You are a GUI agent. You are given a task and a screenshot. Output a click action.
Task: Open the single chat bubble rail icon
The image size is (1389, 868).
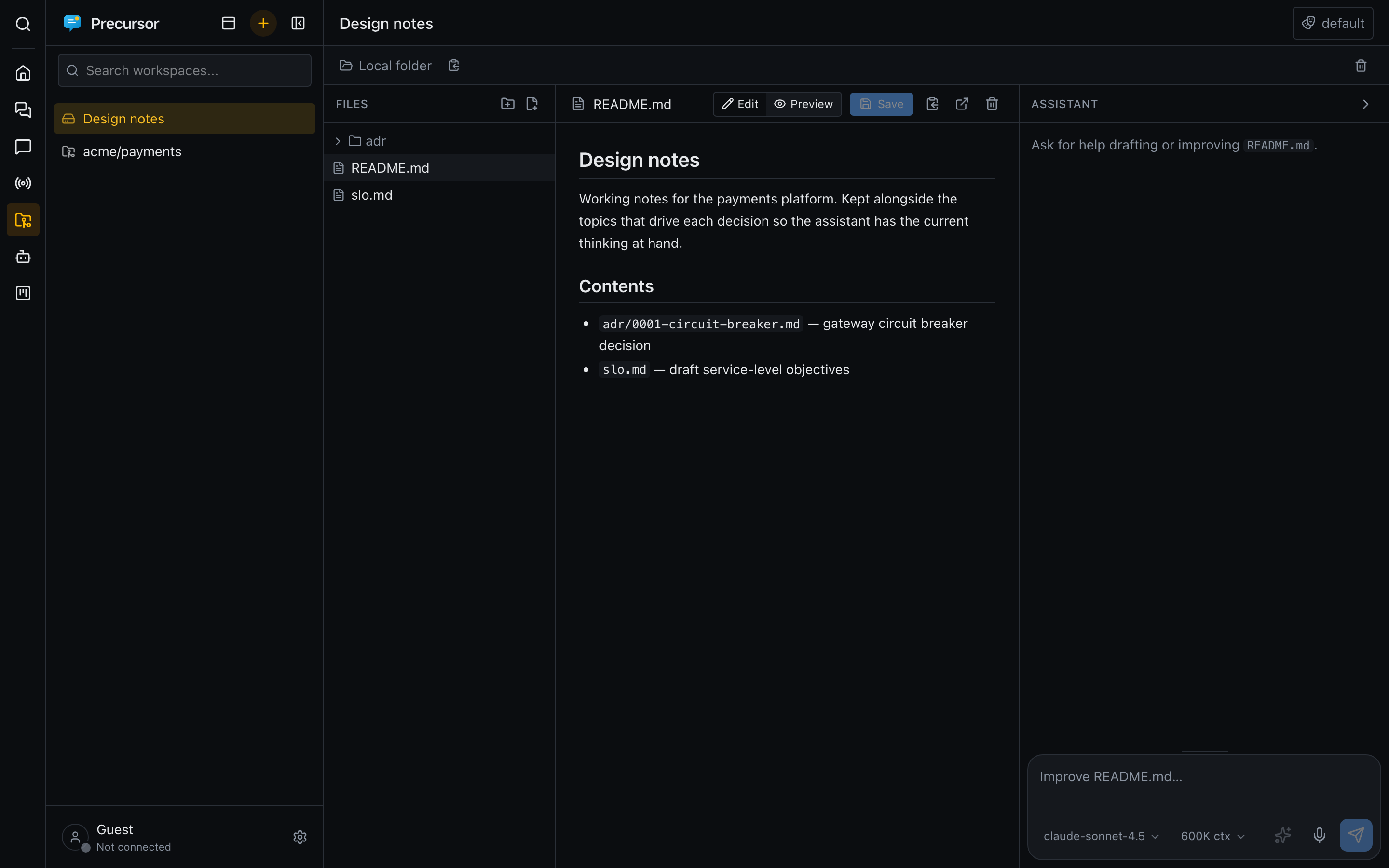click(x=23, y=147)
